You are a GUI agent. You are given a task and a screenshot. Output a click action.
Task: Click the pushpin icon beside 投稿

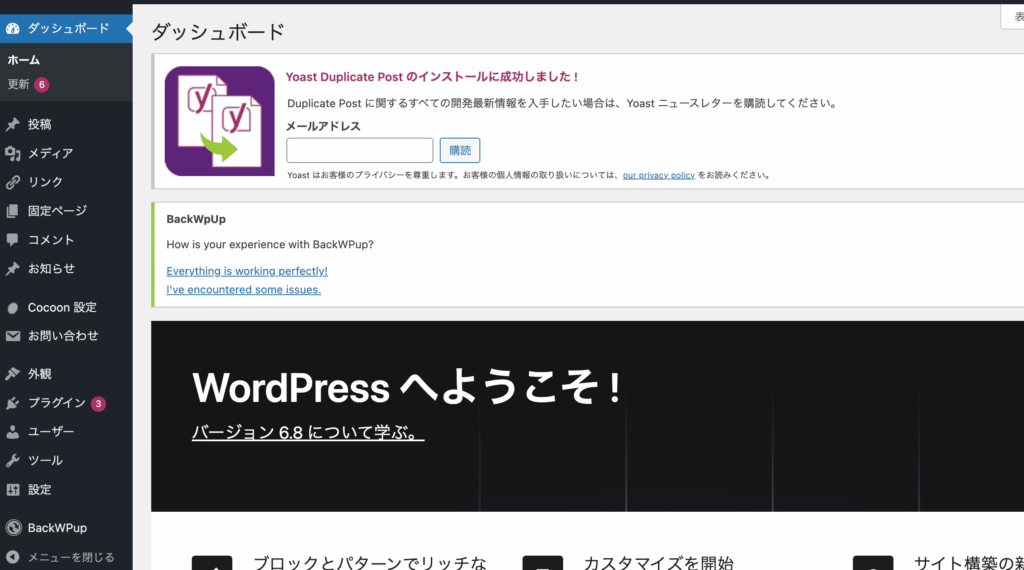click(12, 124)
